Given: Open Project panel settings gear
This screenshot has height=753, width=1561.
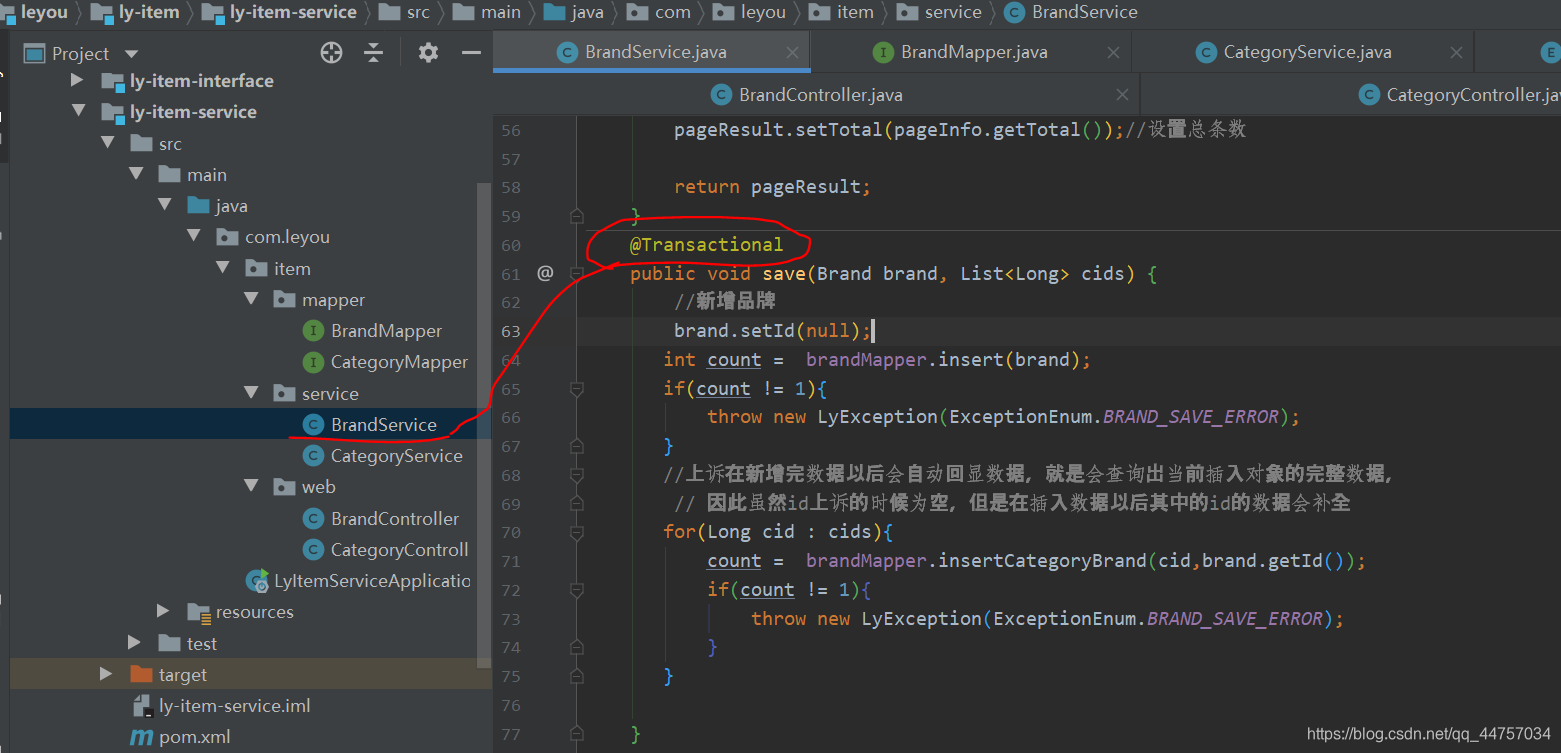Looking at the screenshot, I should click(428, 53).
